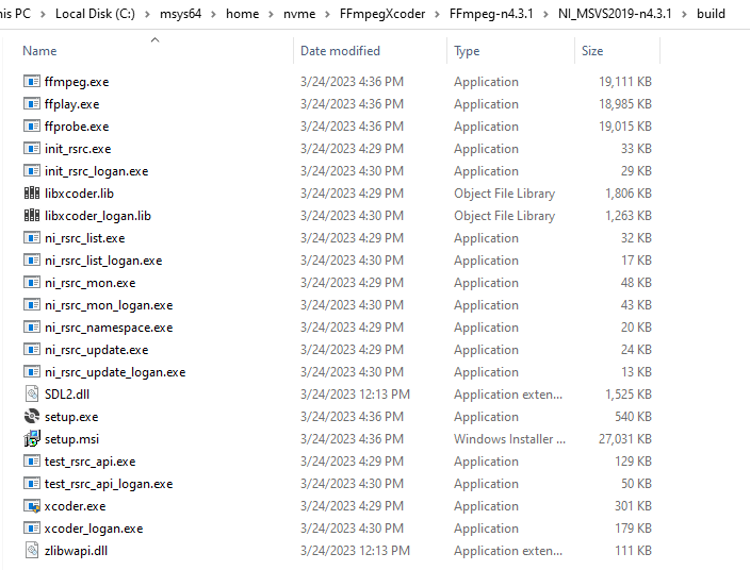Click ni_rsrc_namespace.exe file name

[x=109, y=328]
